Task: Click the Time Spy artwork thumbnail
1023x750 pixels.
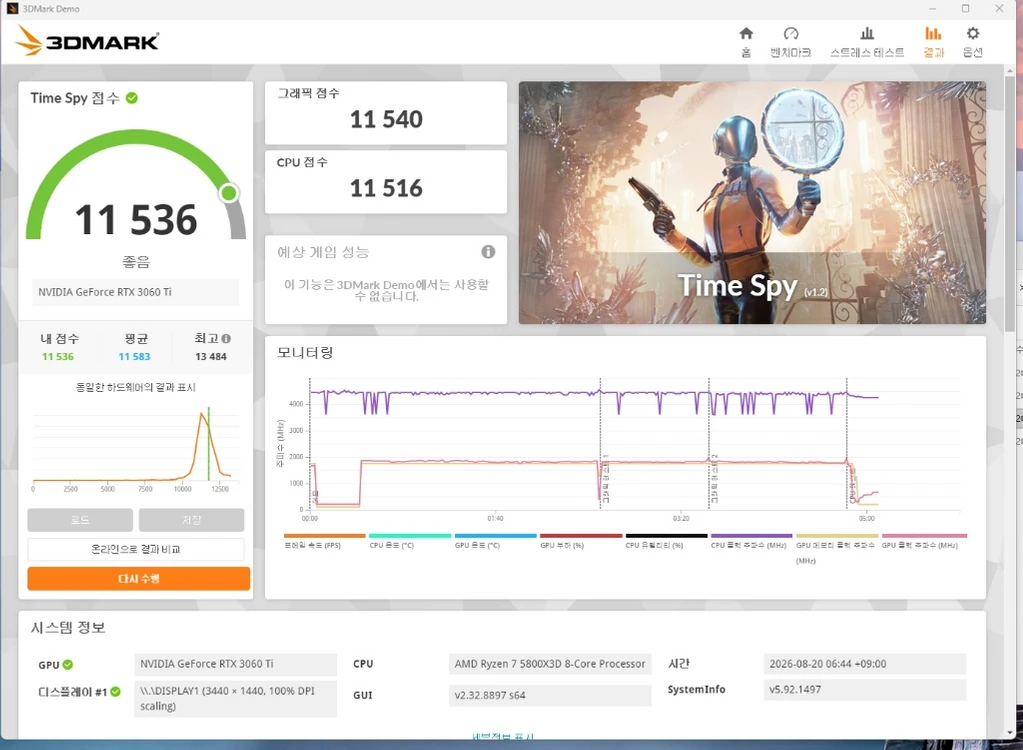Action: [x=752, y=202]
